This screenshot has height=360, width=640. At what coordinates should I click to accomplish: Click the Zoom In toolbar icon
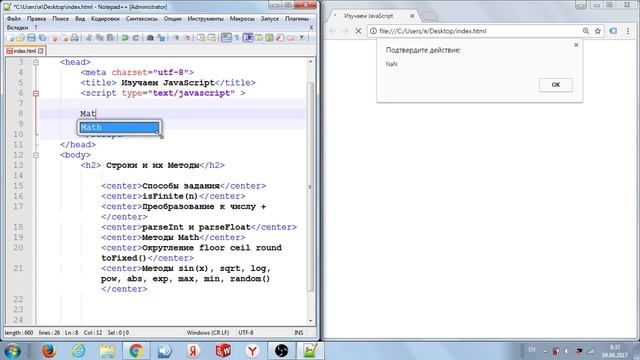tap(176, 38)
